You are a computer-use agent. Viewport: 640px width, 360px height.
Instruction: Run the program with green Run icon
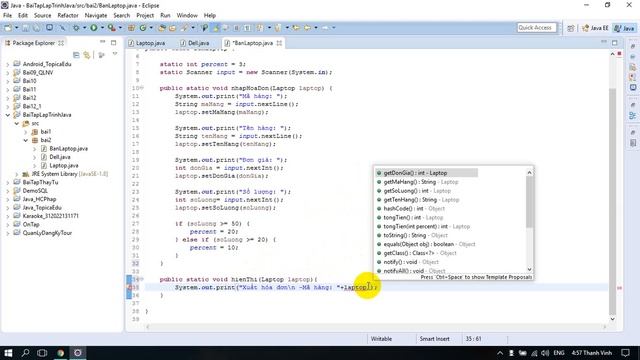[94, 28]
